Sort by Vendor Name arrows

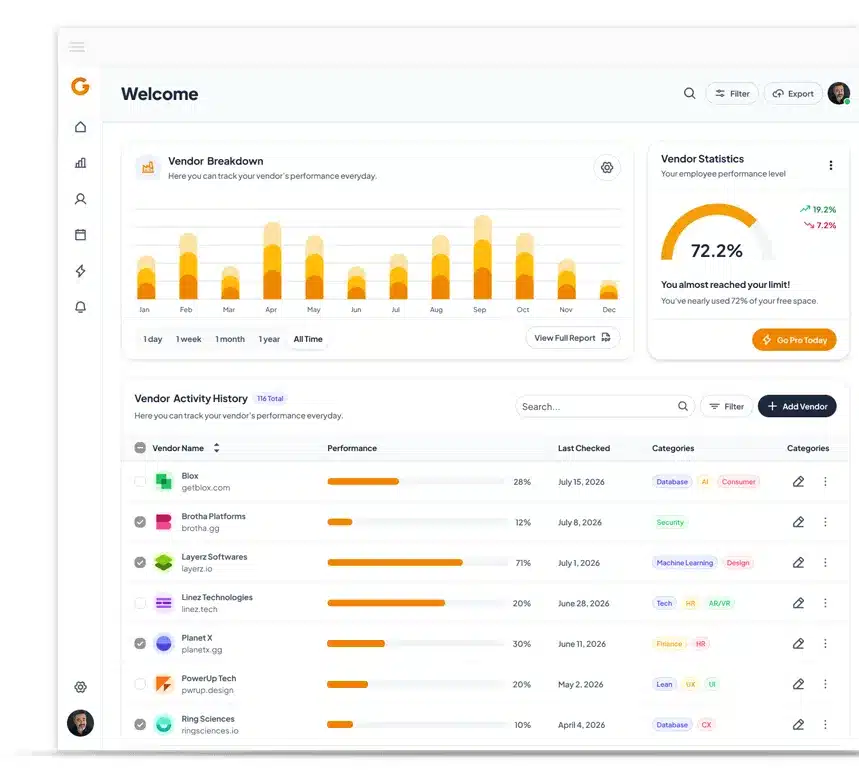tap(216, 448)
